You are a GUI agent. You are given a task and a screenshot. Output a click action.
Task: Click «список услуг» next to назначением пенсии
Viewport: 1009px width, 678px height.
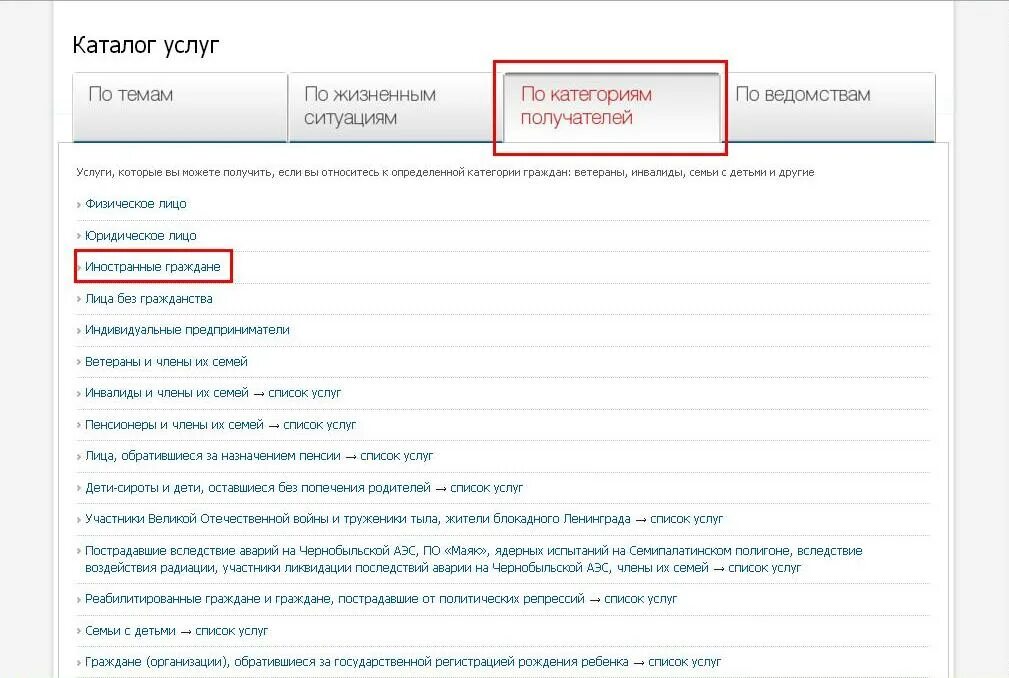397,455
